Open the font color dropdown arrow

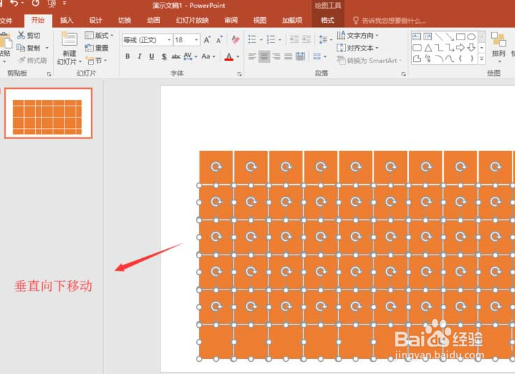pyautogui.click(x=238, y=57)
